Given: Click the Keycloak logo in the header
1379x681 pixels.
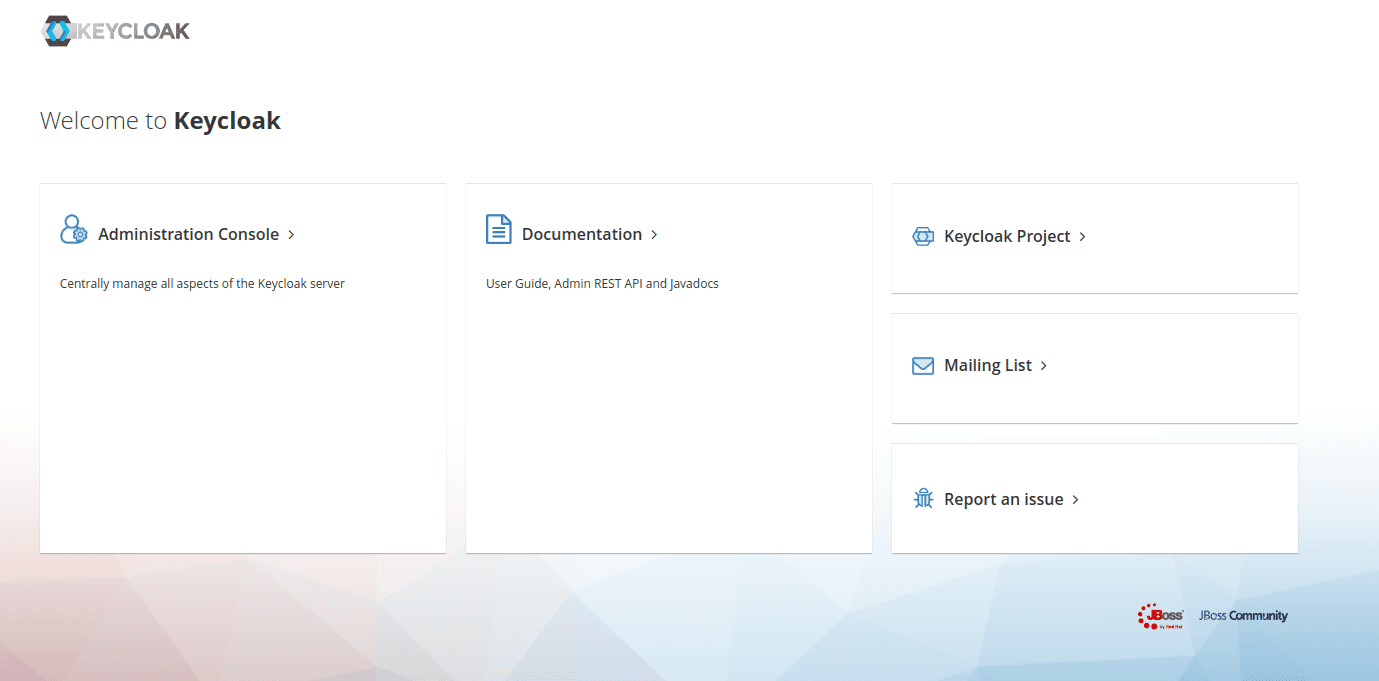Looking at the screenshot, I should point(115,31).
